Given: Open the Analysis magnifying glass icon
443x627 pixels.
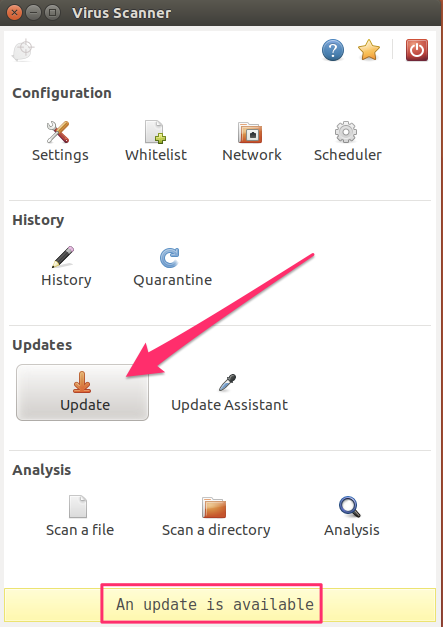Looking at the screenshot, I should [350, 507].
